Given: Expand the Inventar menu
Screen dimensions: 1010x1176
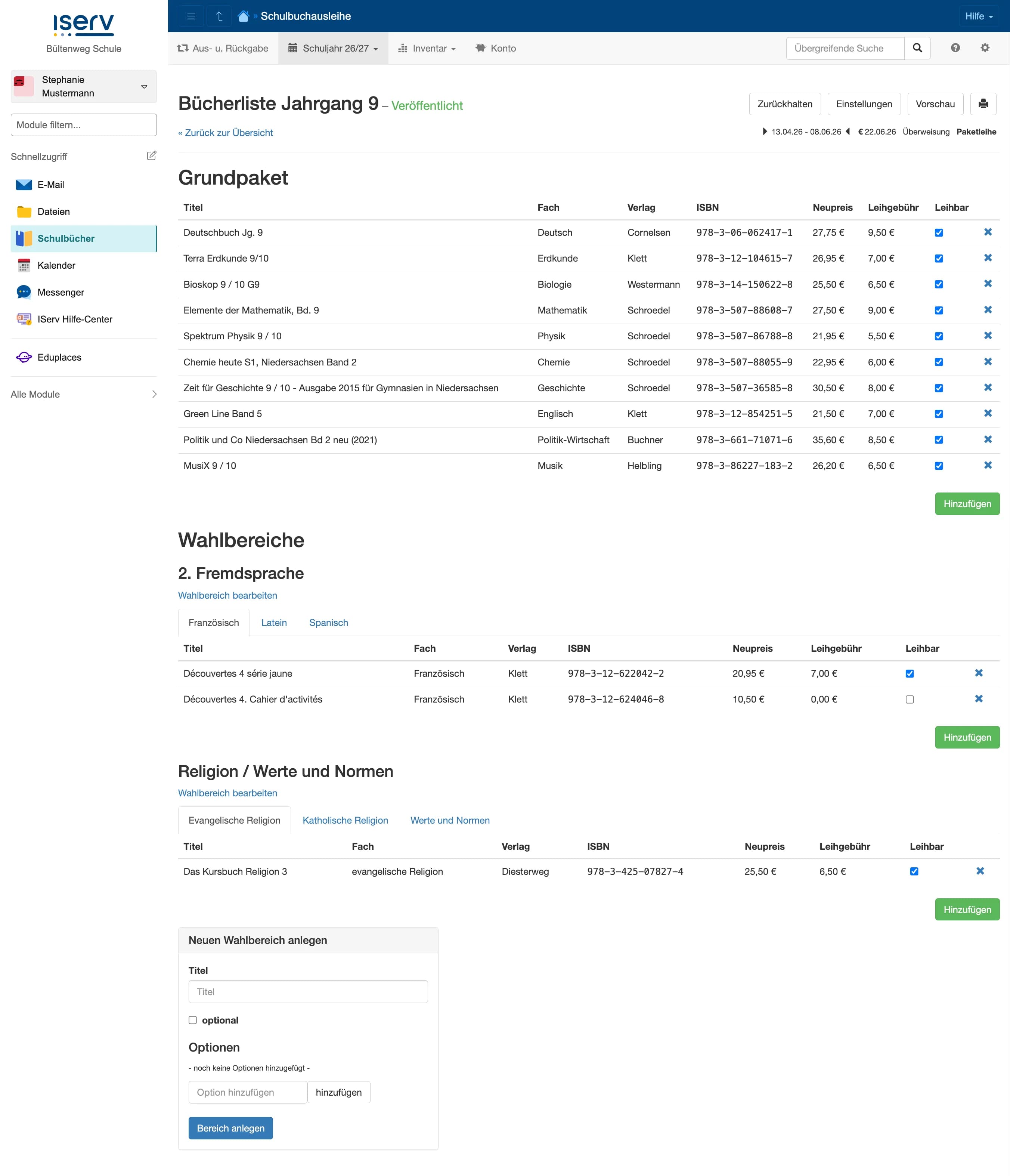Looking at the screenshot, I should click(x=427, y=48).
